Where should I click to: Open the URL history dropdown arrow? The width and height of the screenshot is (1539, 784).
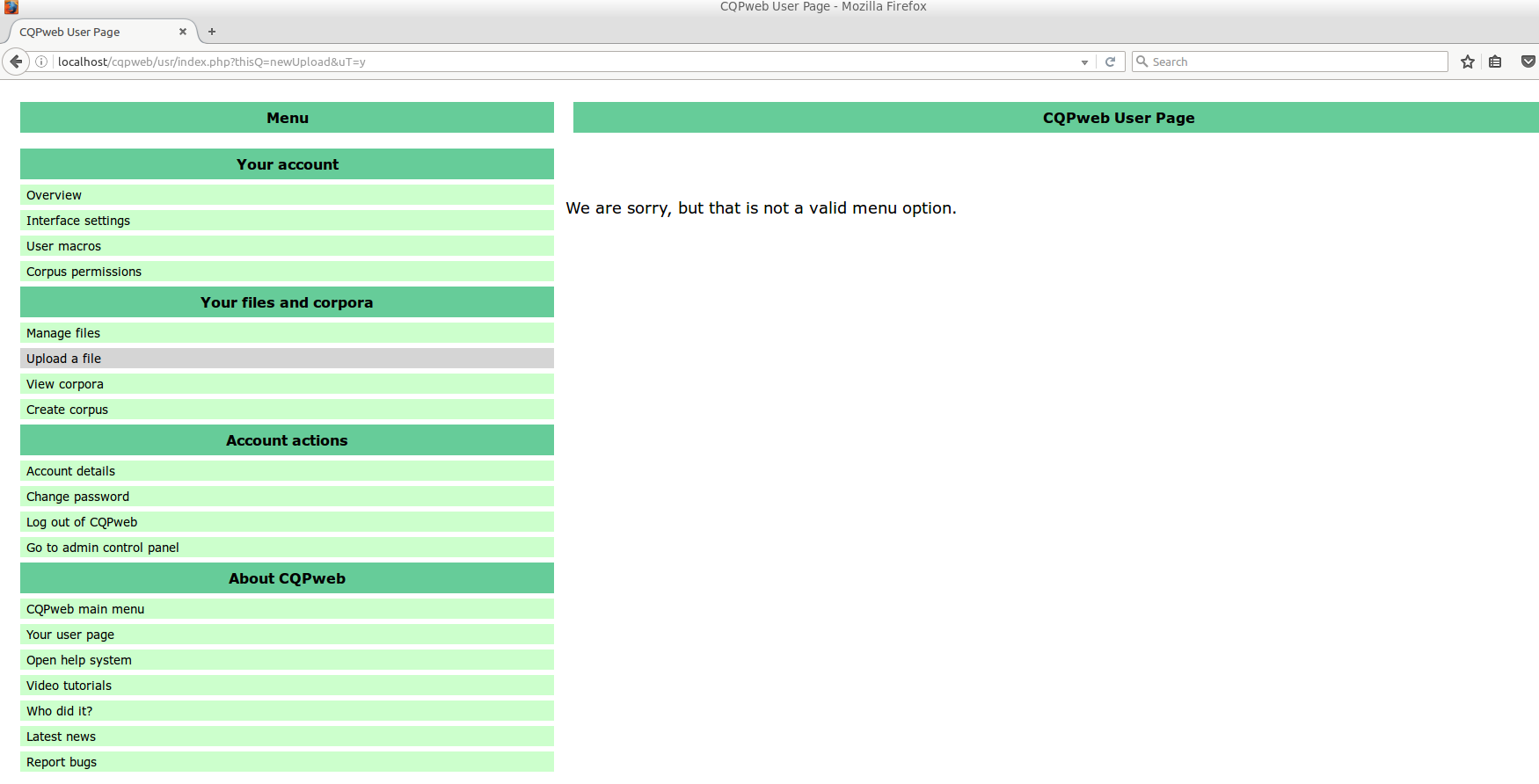1084,62
